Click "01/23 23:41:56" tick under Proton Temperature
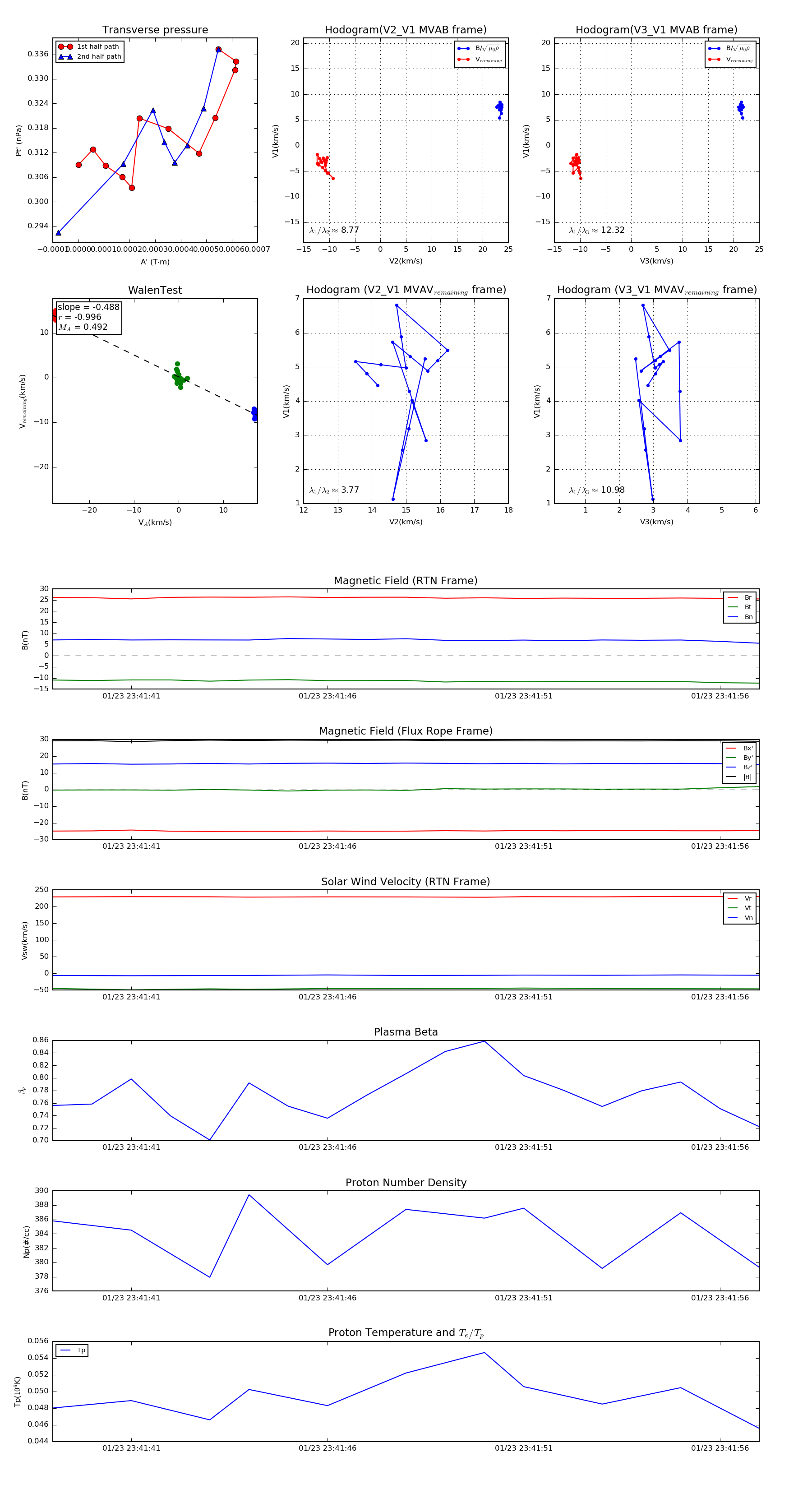The image size is (812, 1489). tap(720, 1448)
